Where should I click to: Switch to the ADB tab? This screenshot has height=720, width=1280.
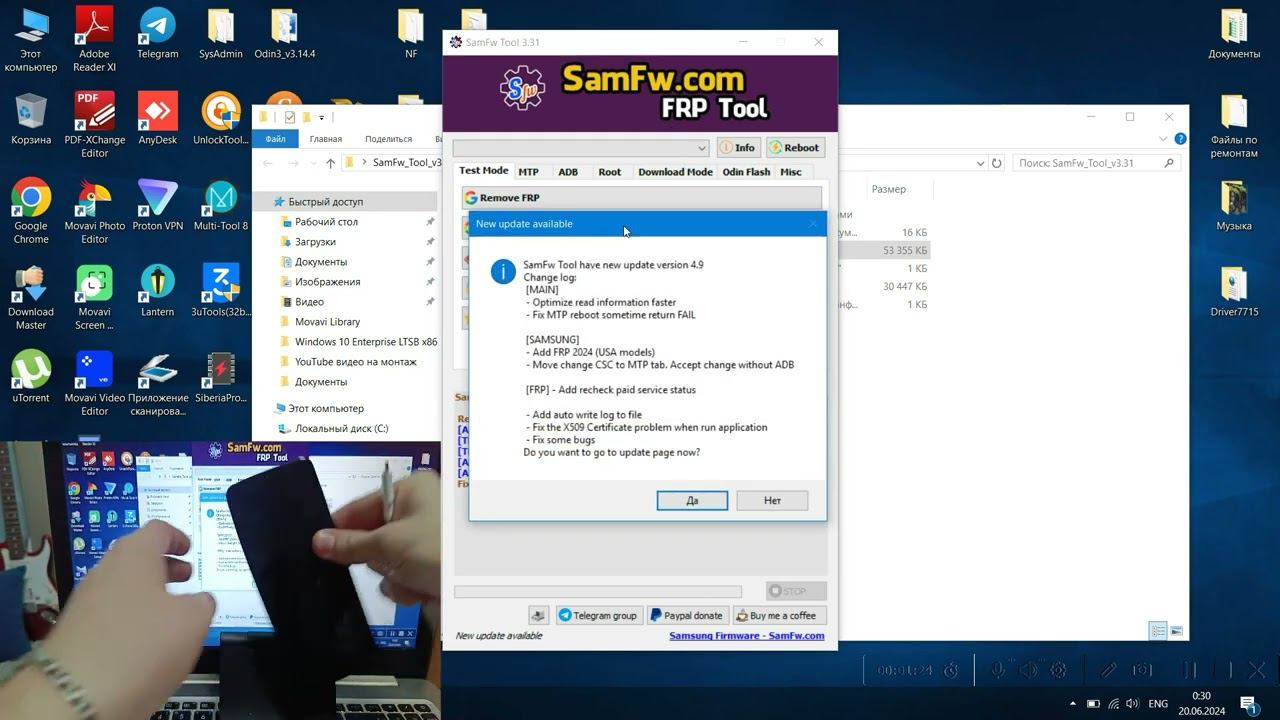click(568, 172)
